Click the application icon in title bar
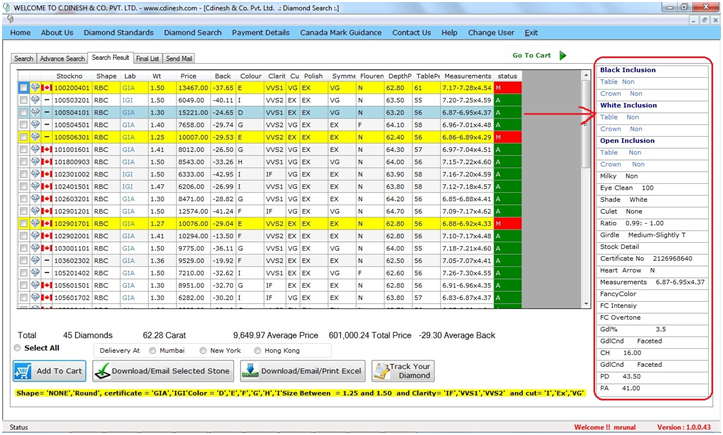 point(6,7)
